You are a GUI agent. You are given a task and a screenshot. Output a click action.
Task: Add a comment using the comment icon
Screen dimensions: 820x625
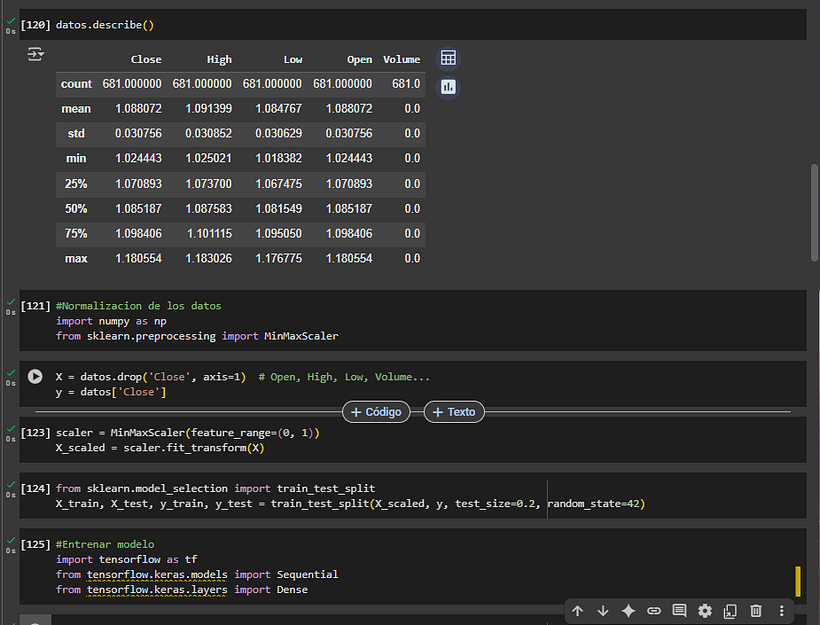click(x=679, y=610)
